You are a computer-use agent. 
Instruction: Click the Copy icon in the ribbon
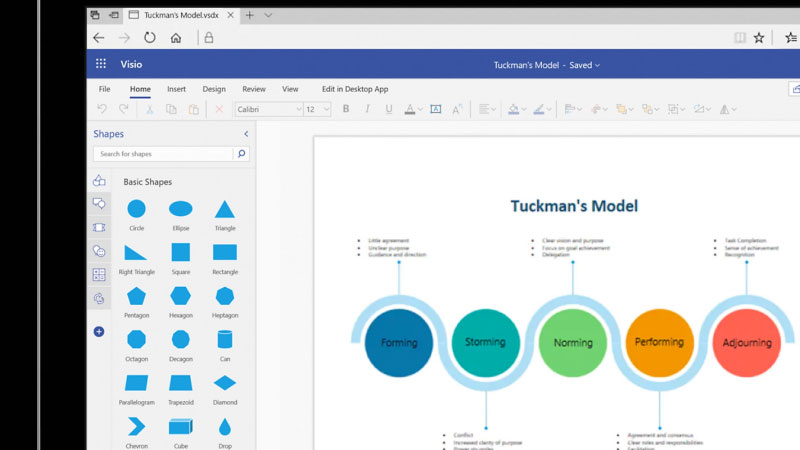[171, 109]
